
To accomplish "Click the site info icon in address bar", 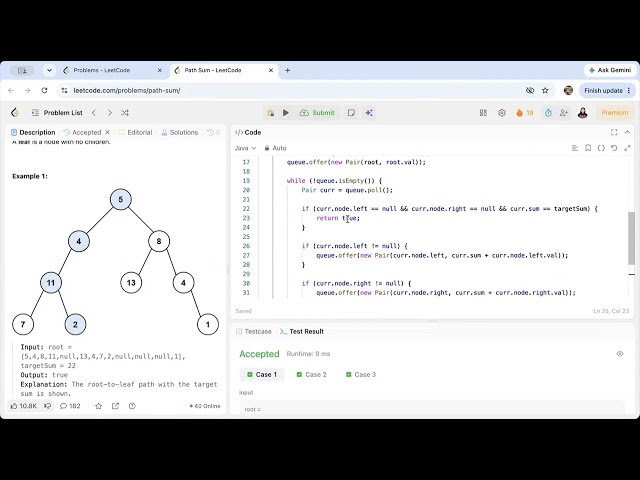I will point(64,90).
